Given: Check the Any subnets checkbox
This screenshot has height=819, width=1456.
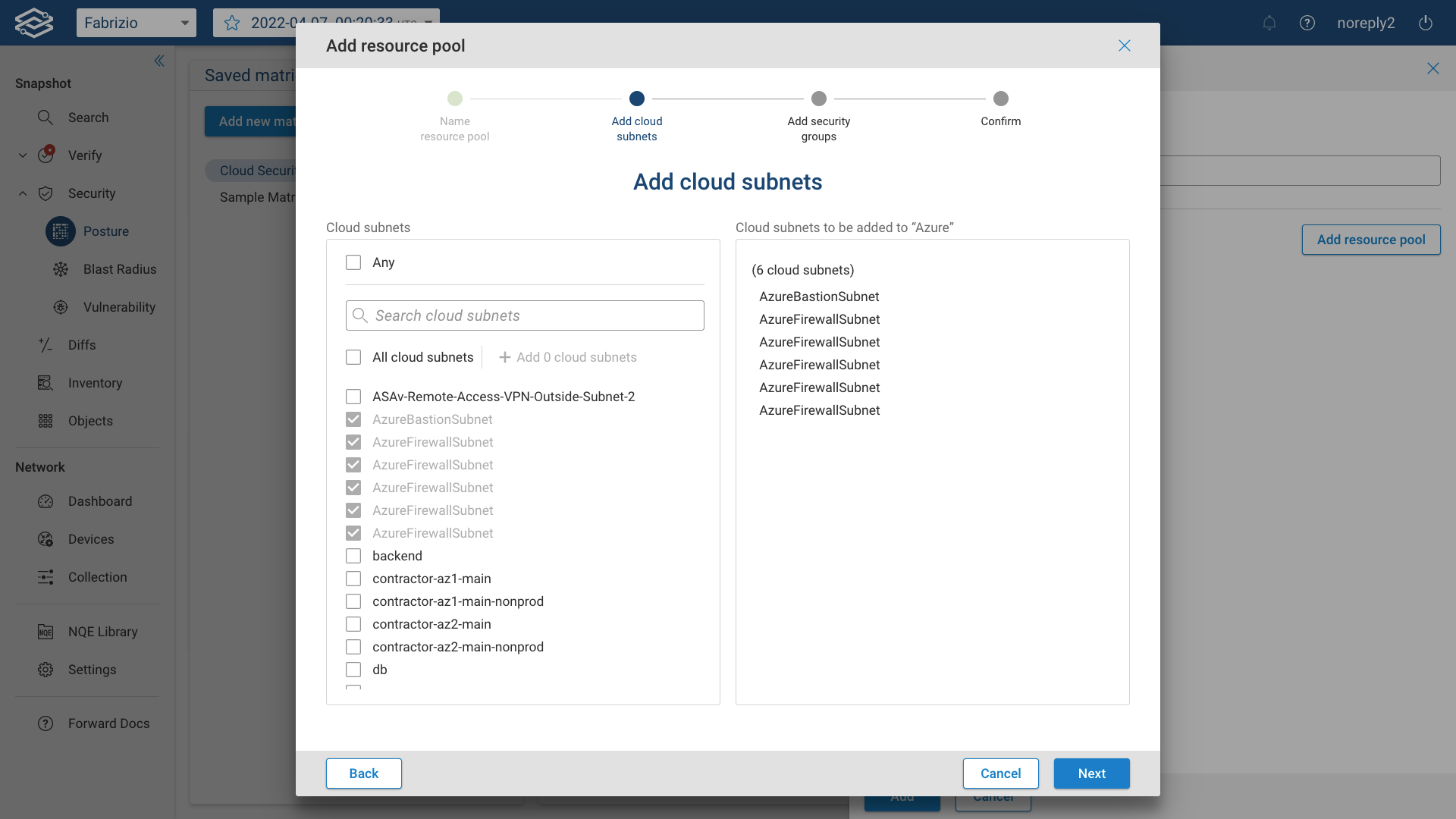Looking at the screenshot, I should 353,262.
